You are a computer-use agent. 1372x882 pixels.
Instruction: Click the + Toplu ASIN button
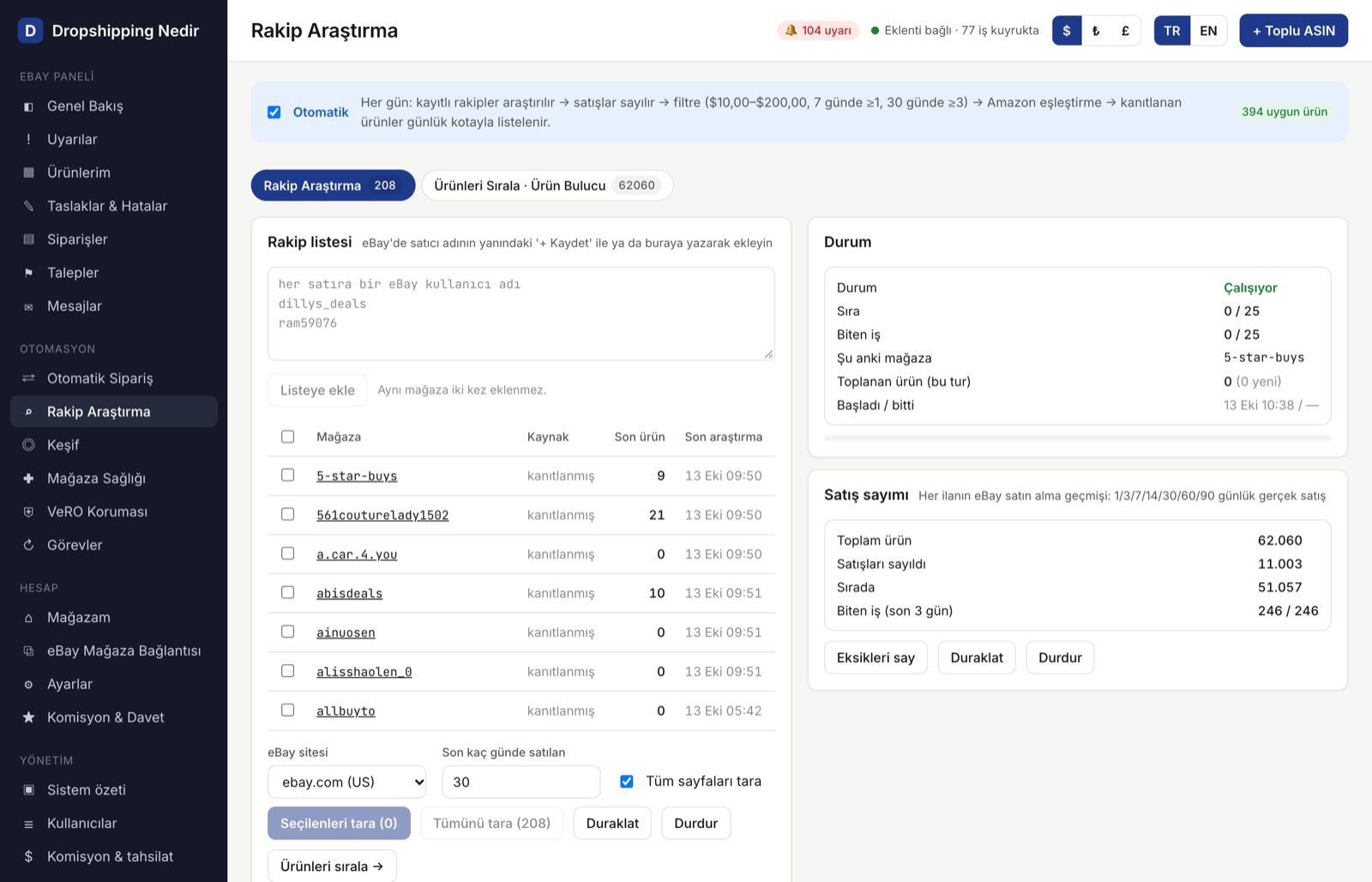coord(1293,31)
